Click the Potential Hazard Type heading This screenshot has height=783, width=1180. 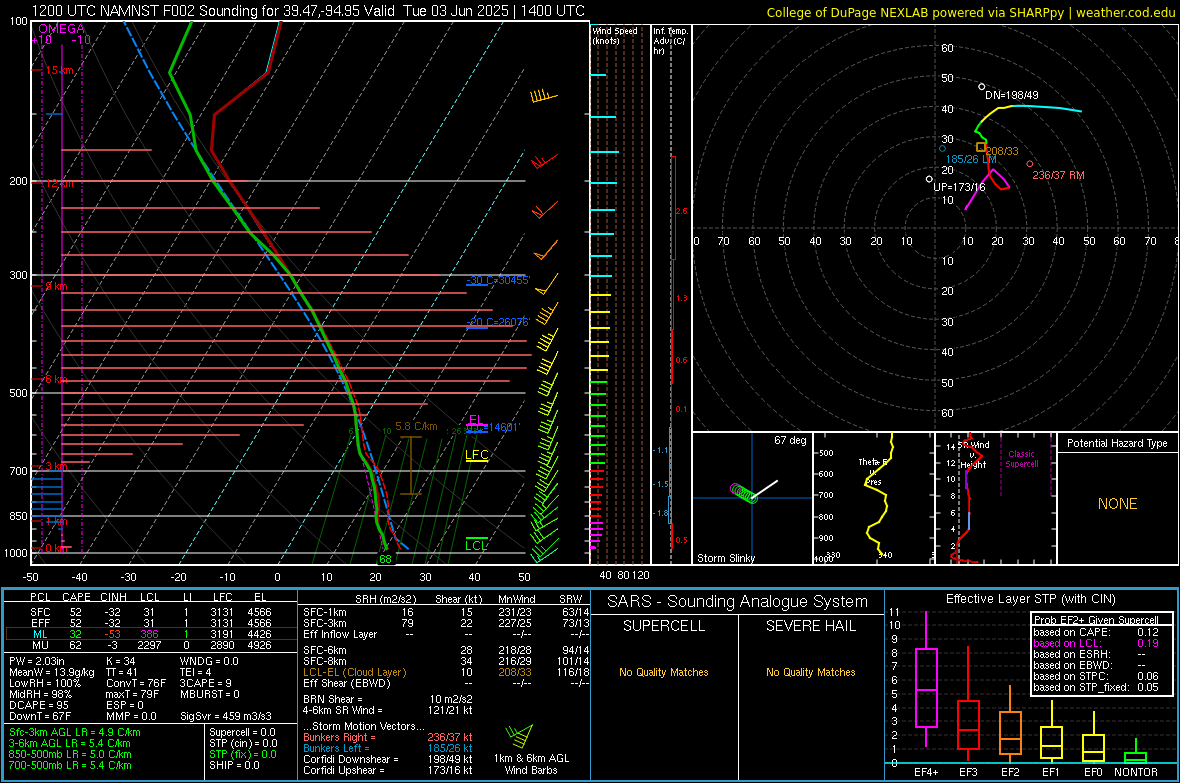(1117, 443)
